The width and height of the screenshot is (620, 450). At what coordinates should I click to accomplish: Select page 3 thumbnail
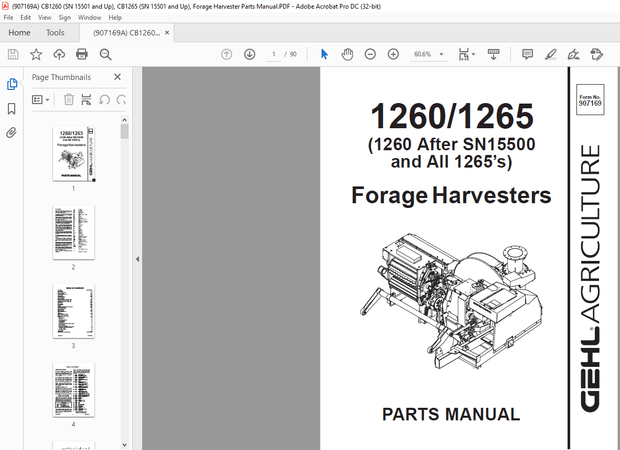click(74, 311)
